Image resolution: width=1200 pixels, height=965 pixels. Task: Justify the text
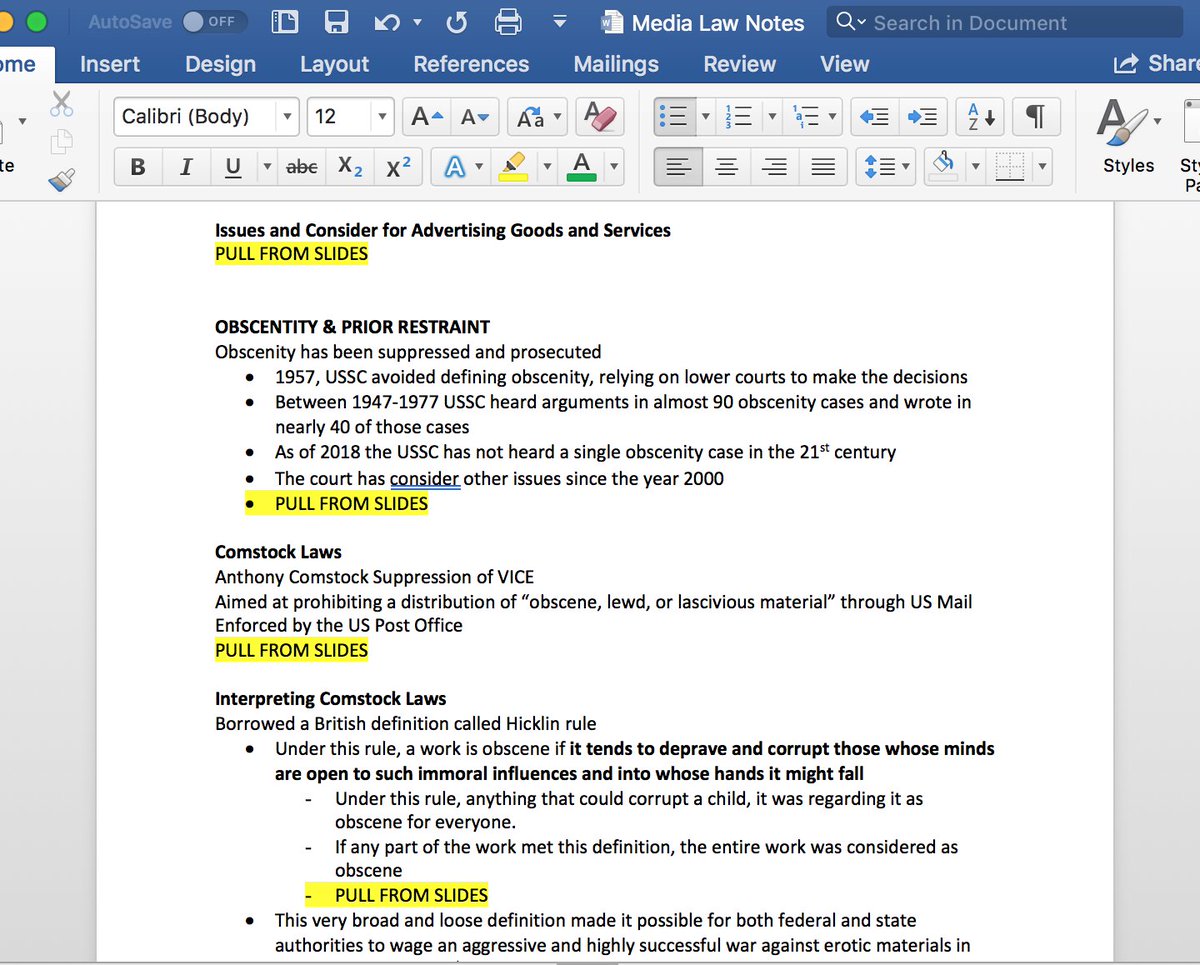pyautogui.click(x=823, y=167)
